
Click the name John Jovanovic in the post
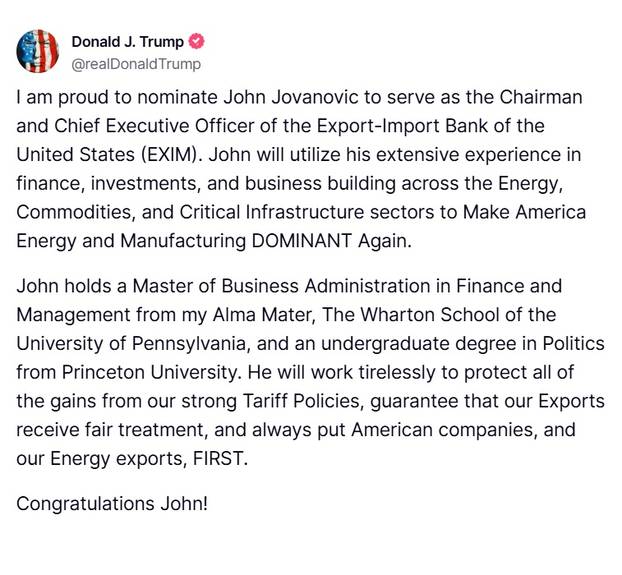[291, 98]
